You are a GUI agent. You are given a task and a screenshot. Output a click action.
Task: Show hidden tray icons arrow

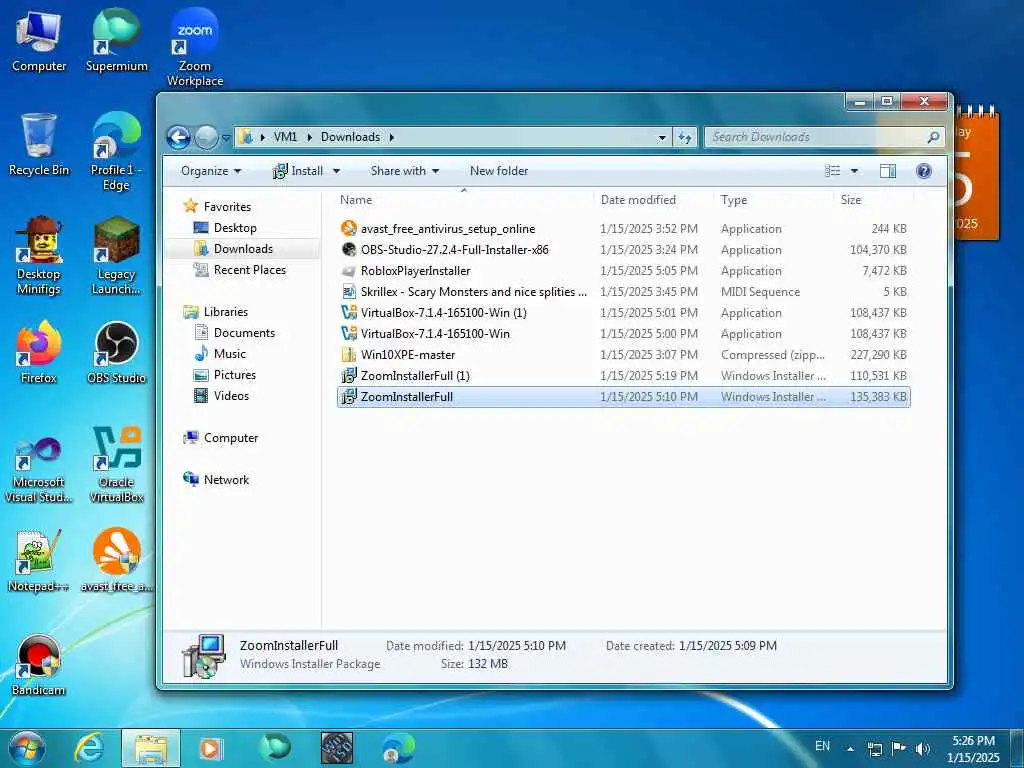(x=851, y=749)
